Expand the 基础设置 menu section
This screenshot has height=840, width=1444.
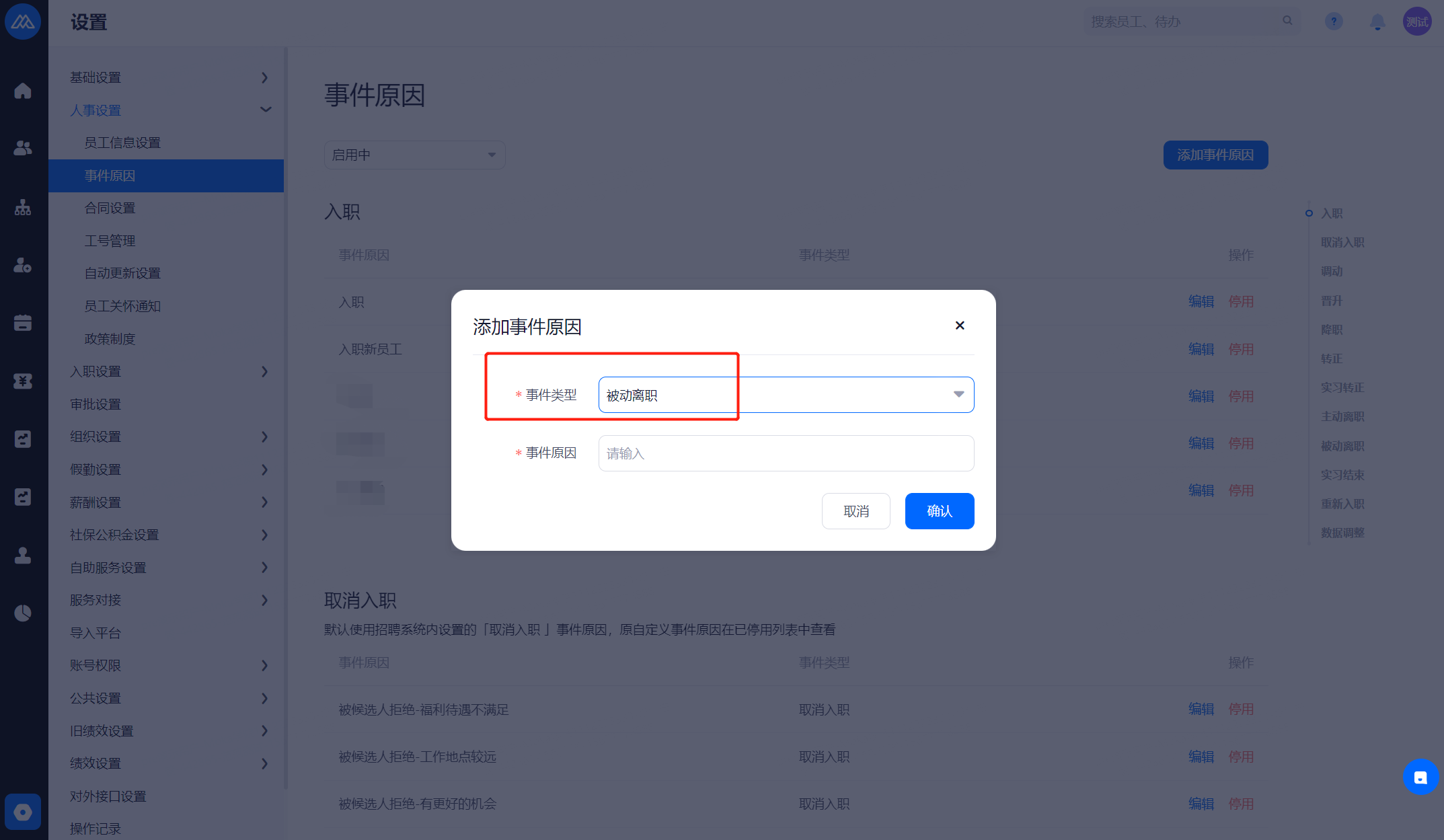coord(169,77)
